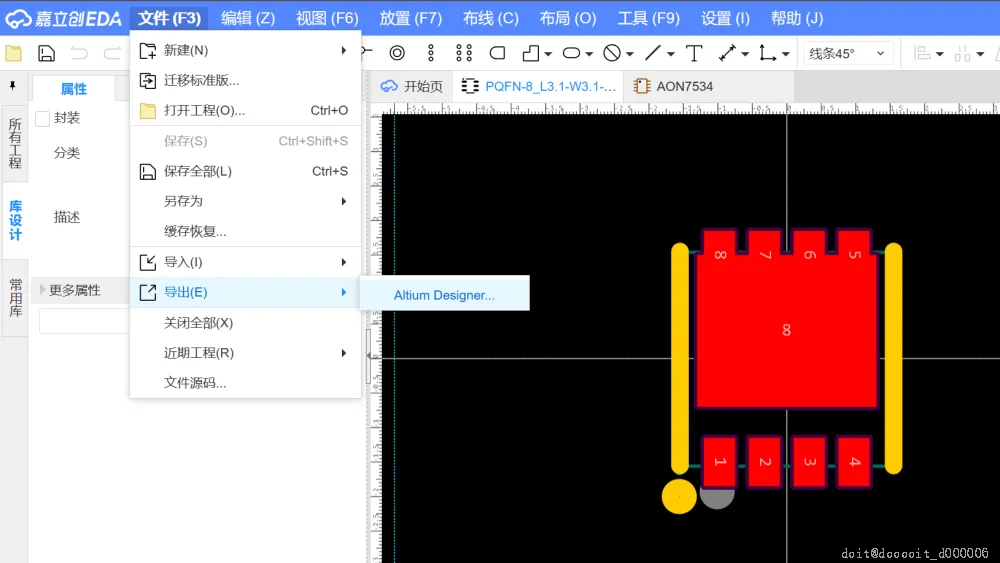Open the 放置 (F7) menu
Screen dimensions: 1000x563
(x=411, y=18)
